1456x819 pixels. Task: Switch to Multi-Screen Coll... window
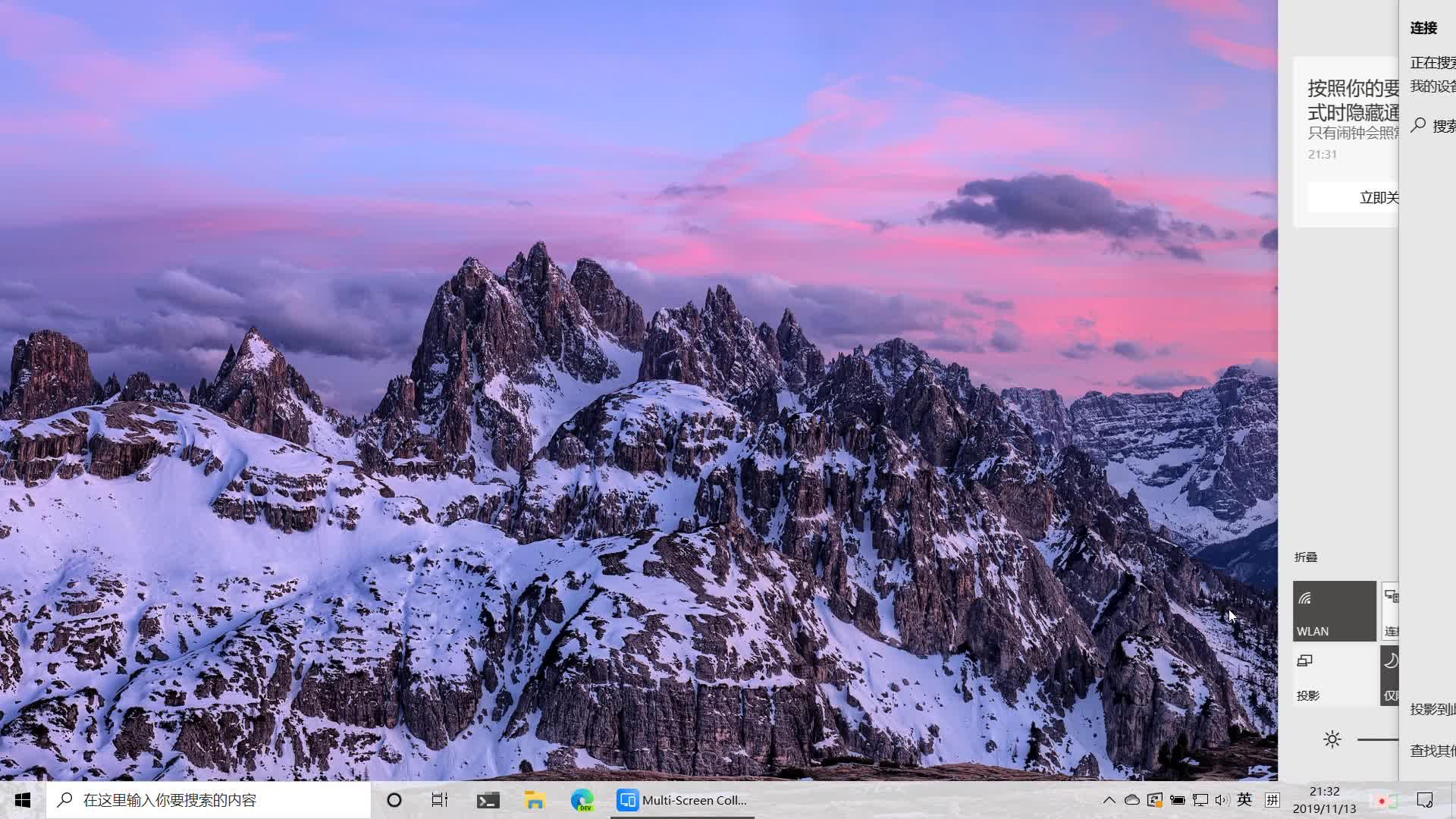pos(682,800)
